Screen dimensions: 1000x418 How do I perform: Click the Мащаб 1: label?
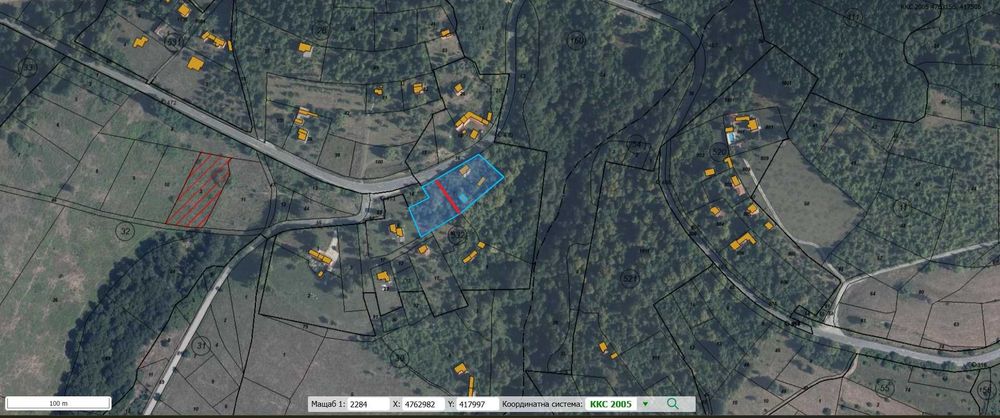pyautogui.click(x=328, y=404)
